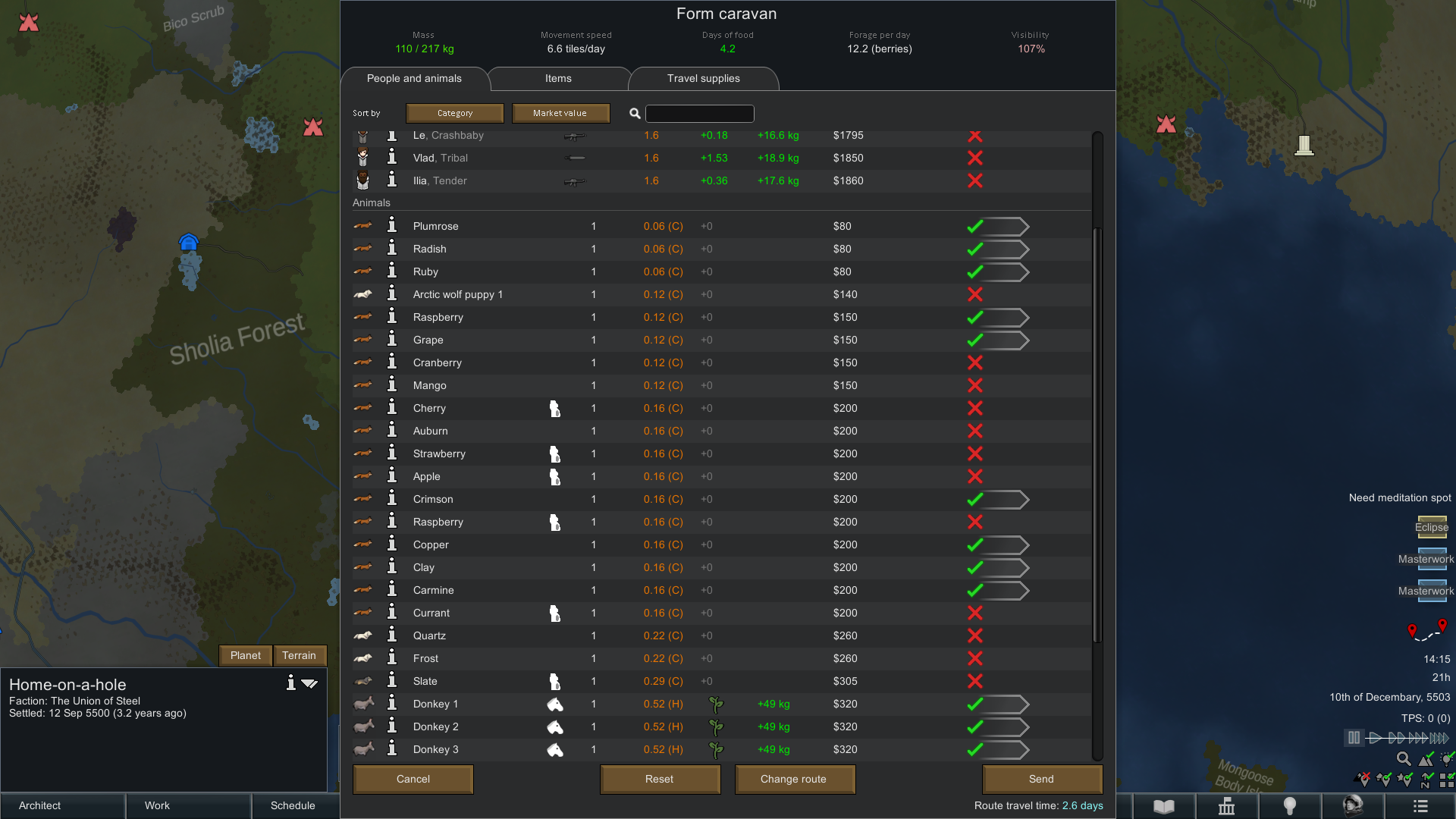Select the red enemy base near Bico Scrub
This screenshot has width=1456, height=819.
coord(28,22)
